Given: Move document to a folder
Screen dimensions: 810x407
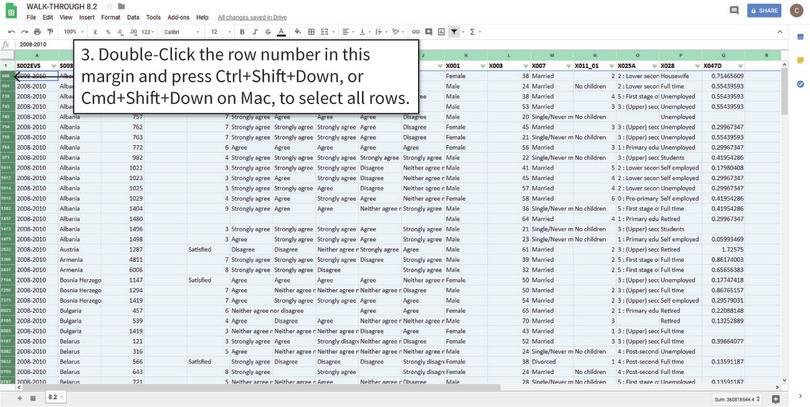Looking at the screenshot, I should pyautogui.click(x=121, y=6).
